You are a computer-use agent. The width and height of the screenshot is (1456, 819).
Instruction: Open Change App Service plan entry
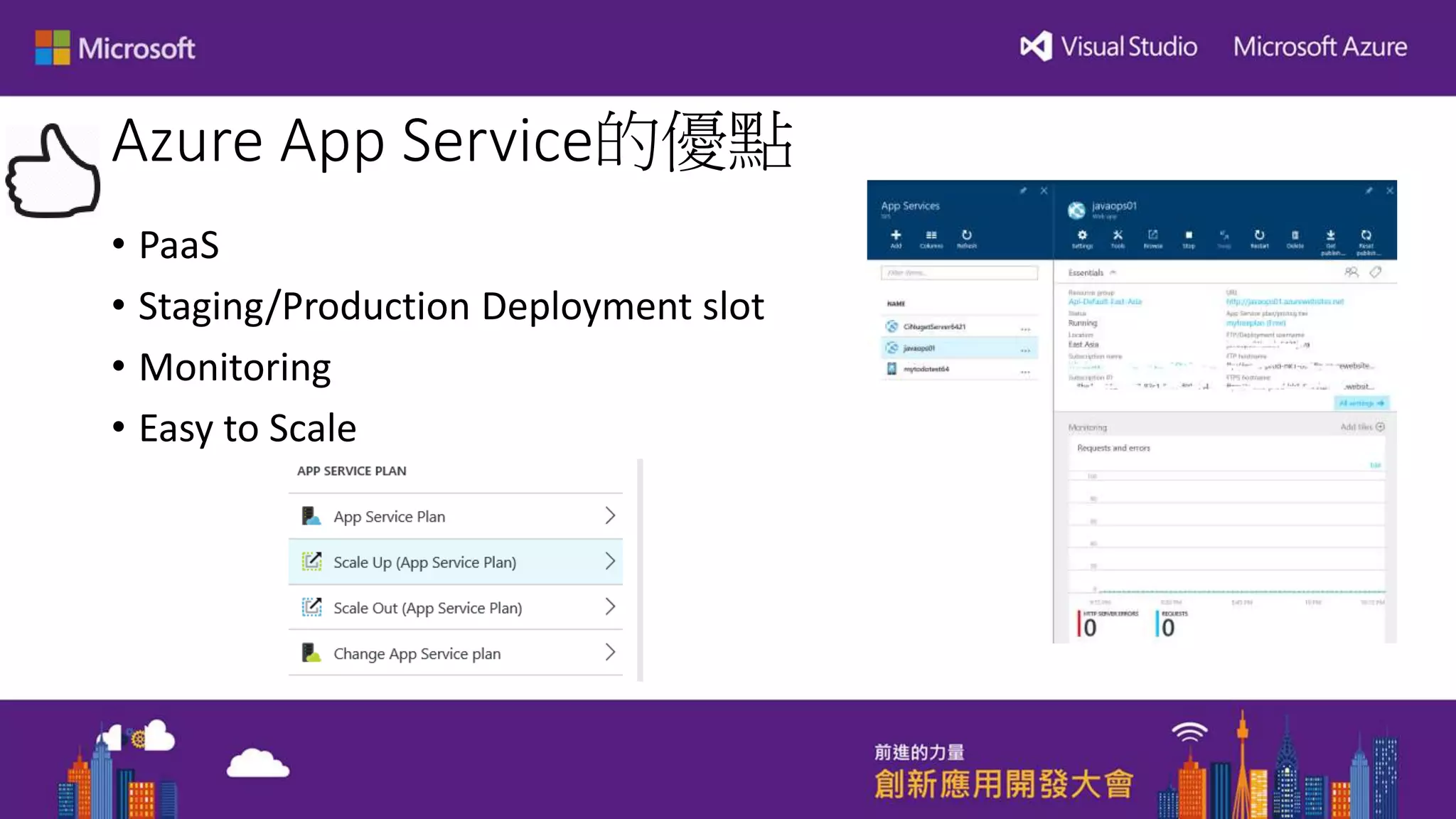455,653
